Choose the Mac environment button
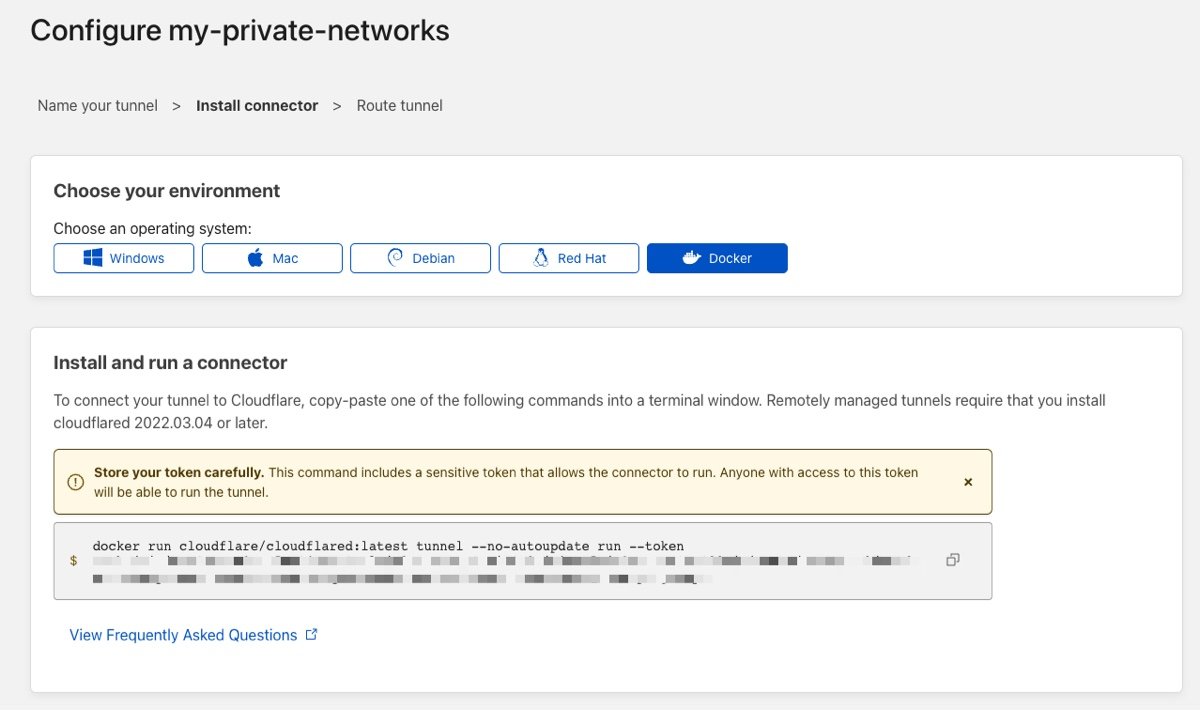 pyautogui.click(x=272, y=258)
